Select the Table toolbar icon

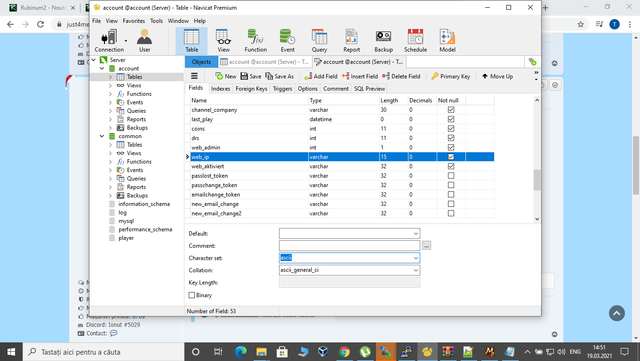tap(191, 41)
